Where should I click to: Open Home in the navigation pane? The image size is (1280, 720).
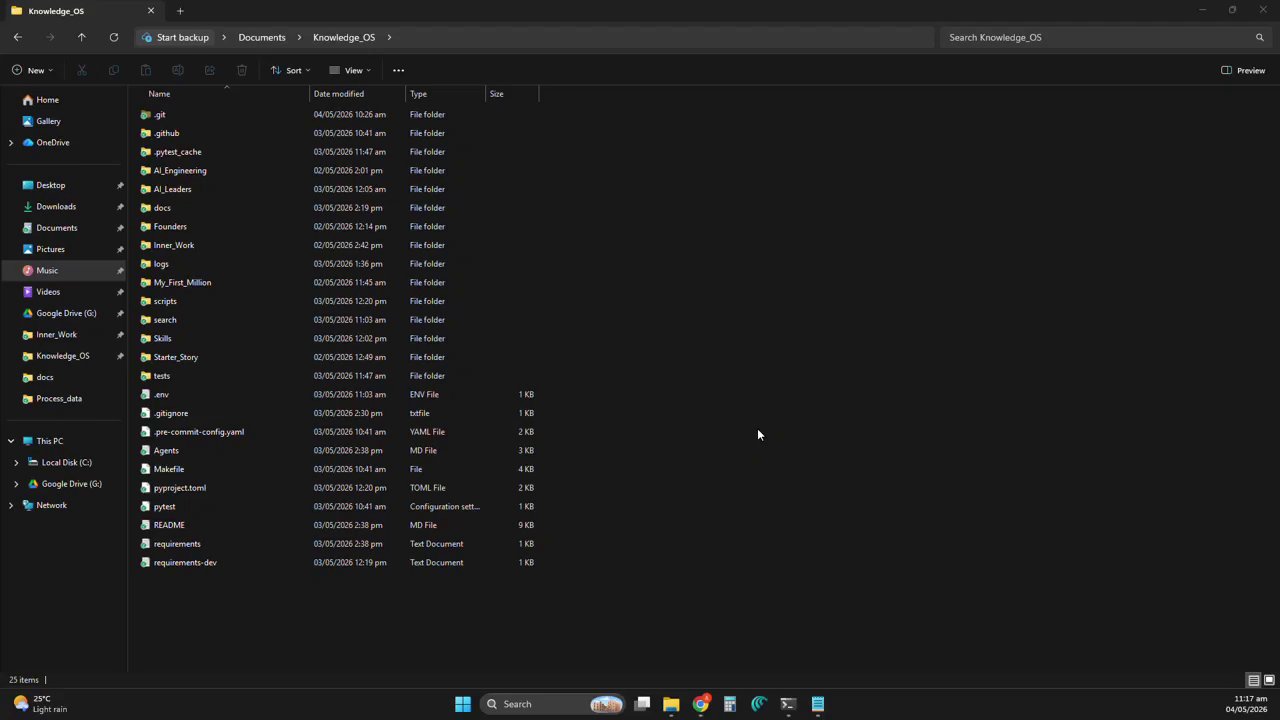(47, 100)
